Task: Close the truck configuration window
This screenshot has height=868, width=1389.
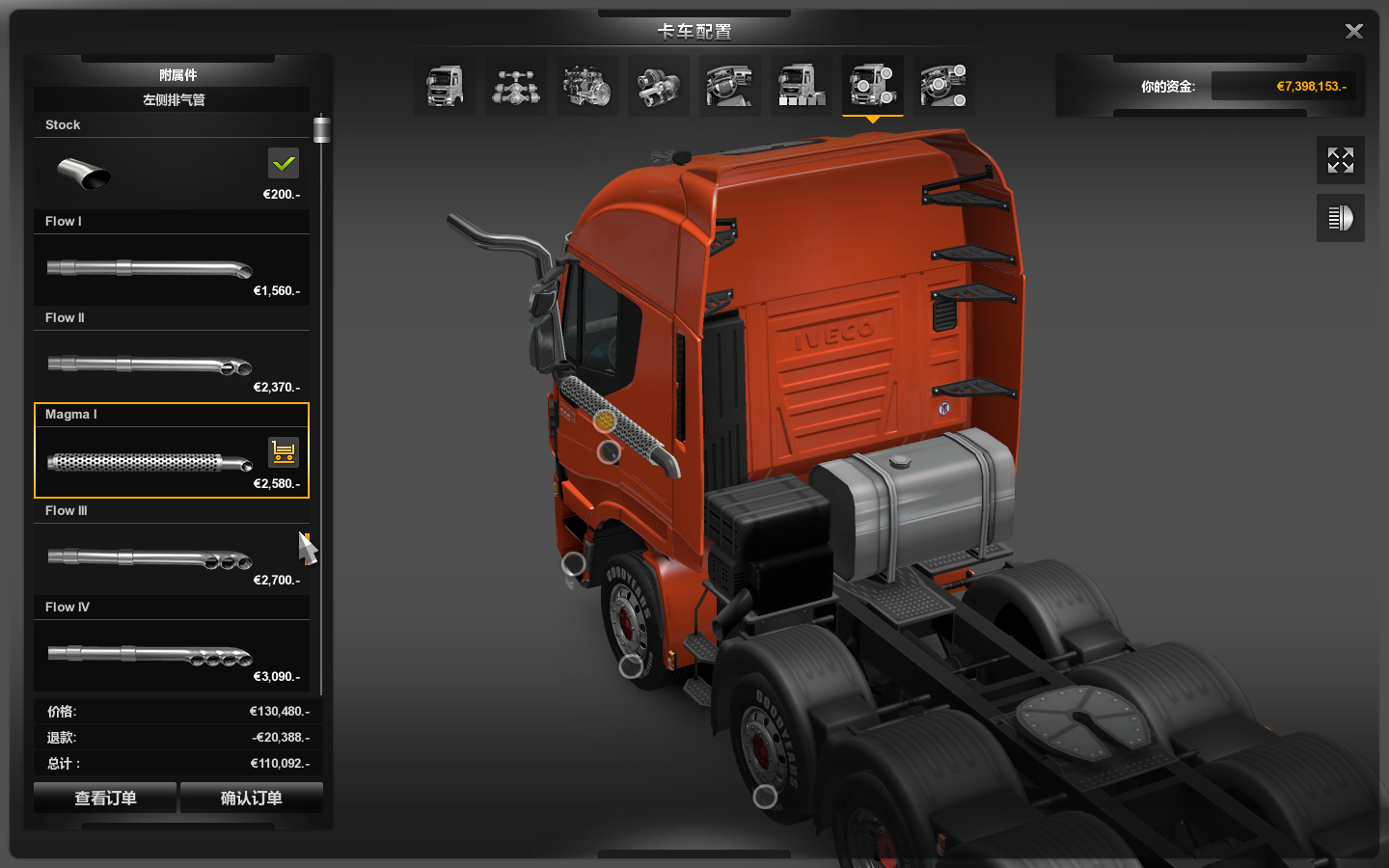Action: click(x=1354, y=32)
